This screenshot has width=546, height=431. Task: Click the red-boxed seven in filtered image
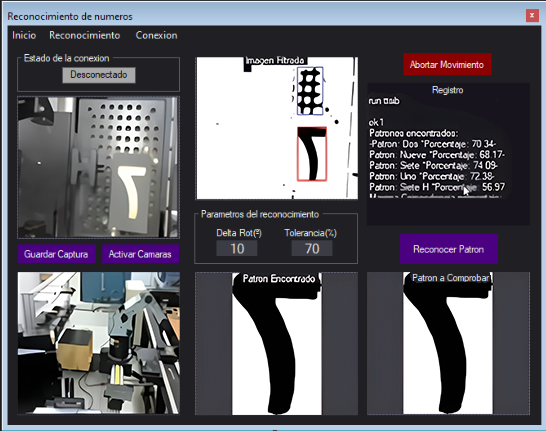312,154
